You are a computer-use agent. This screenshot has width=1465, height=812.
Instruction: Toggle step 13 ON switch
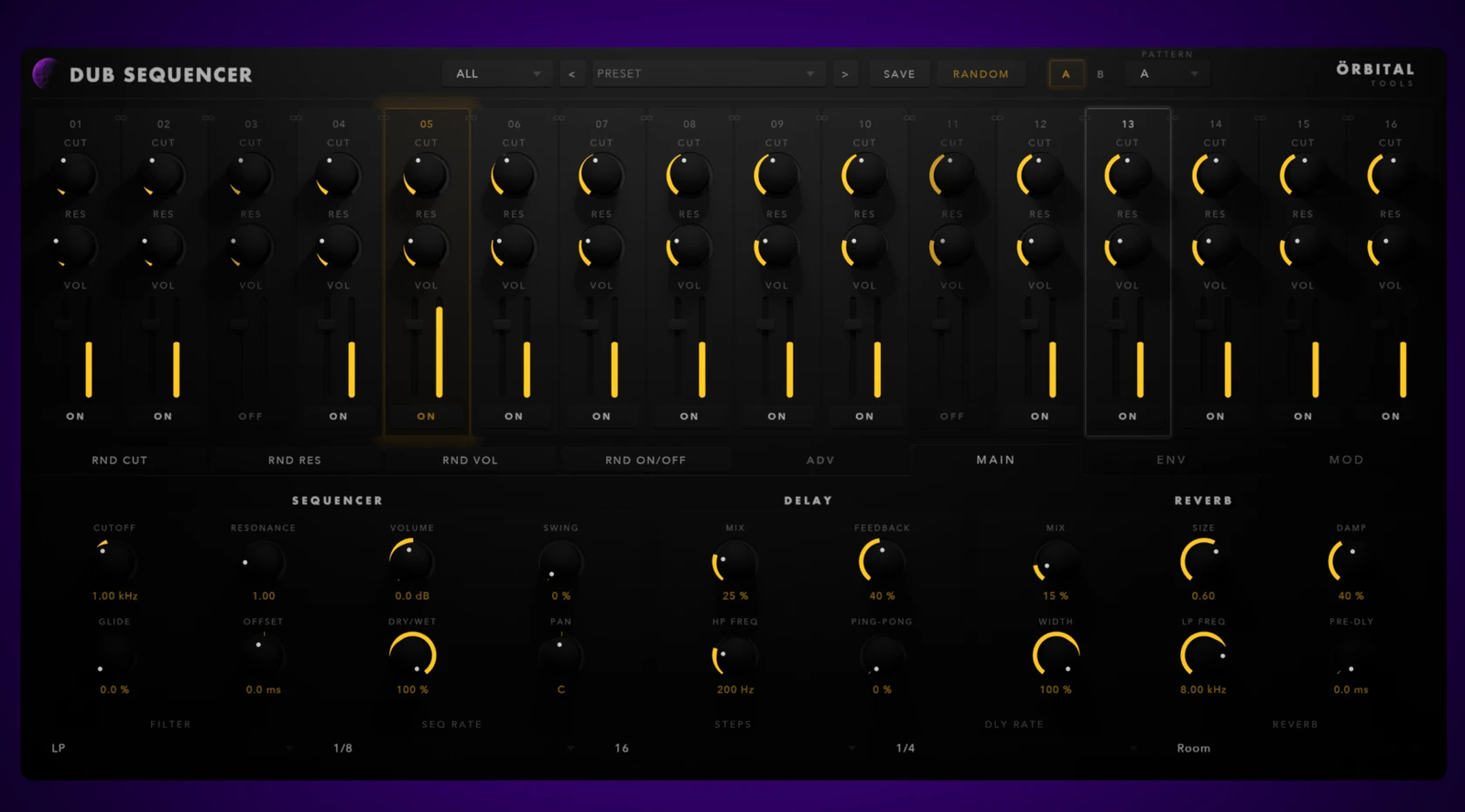[1128, 417]
